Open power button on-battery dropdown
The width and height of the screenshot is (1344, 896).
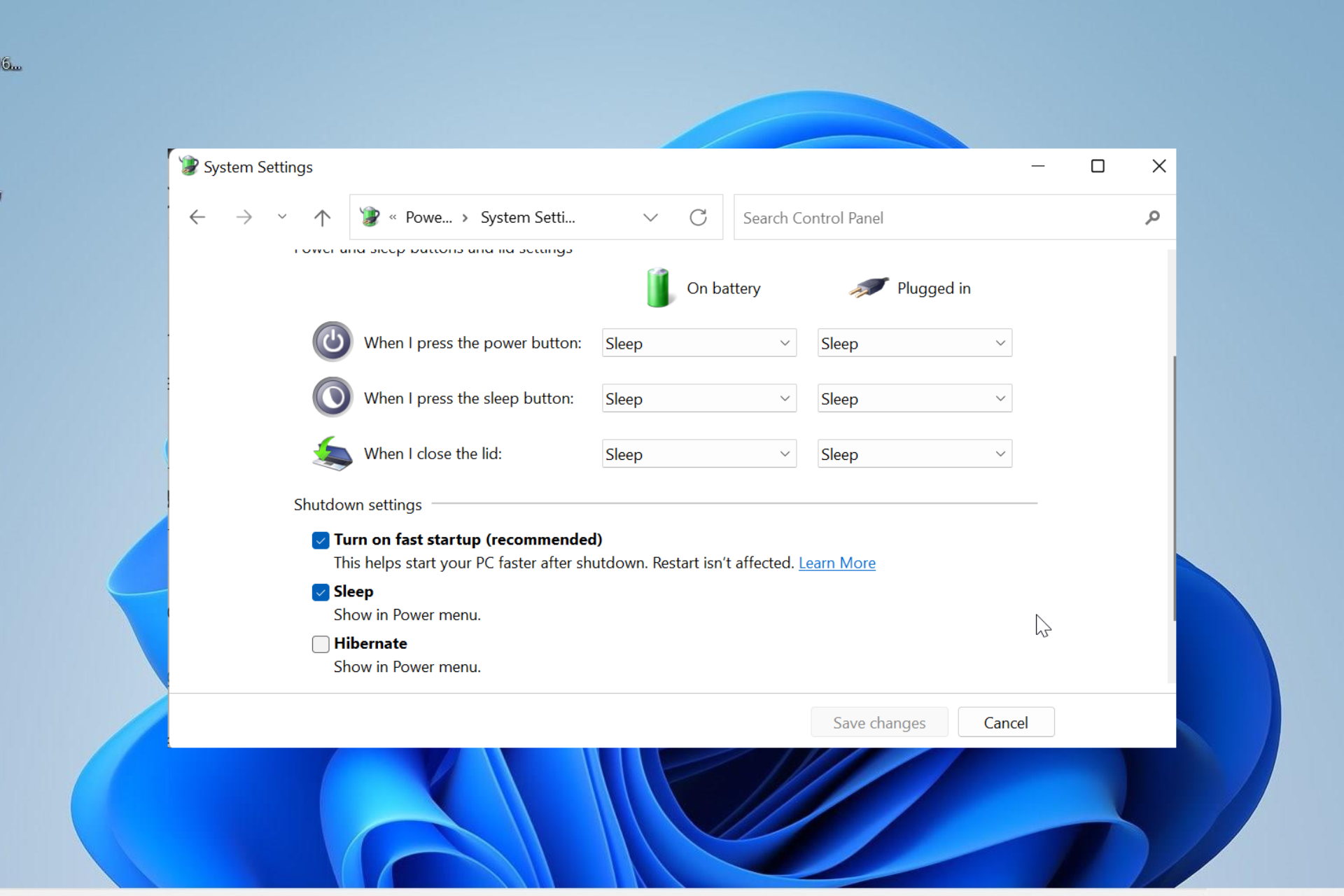699,343
